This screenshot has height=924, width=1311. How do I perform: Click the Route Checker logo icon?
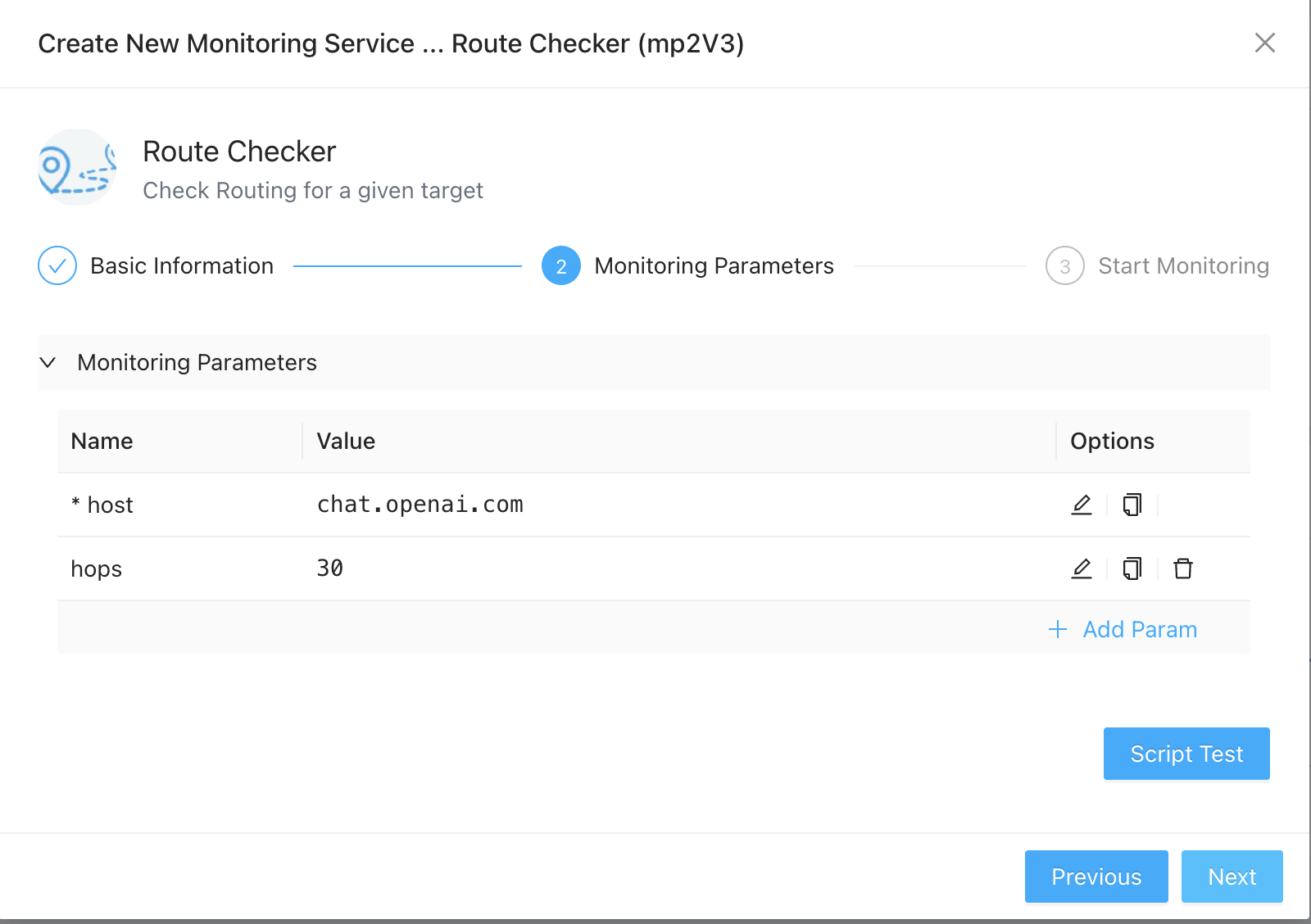77,167
